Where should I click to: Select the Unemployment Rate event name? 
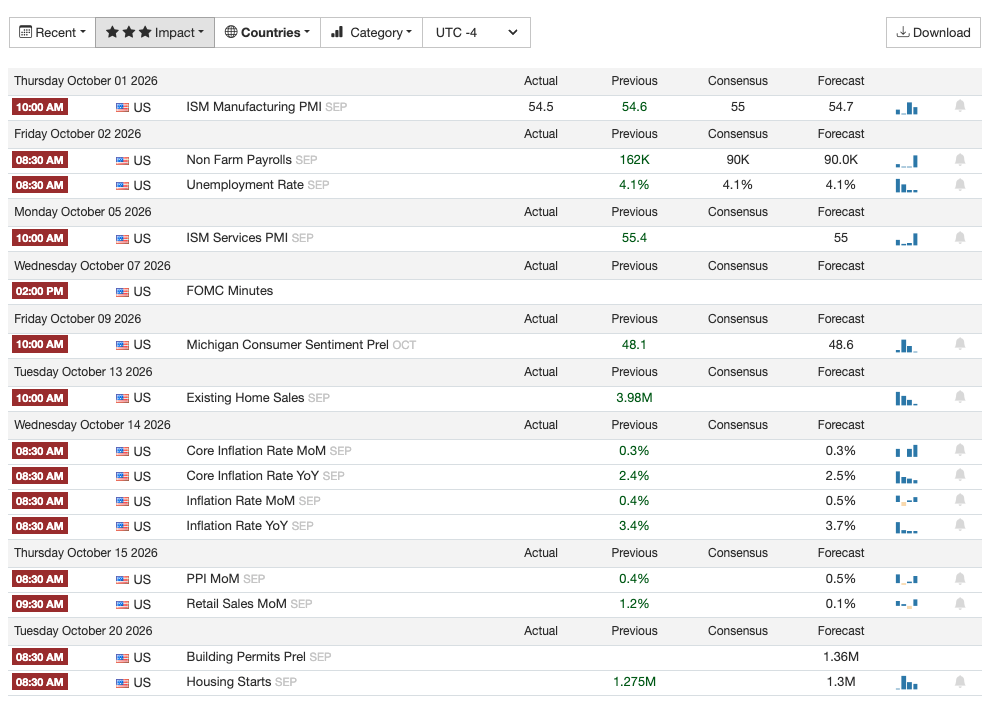pos(245,185)
